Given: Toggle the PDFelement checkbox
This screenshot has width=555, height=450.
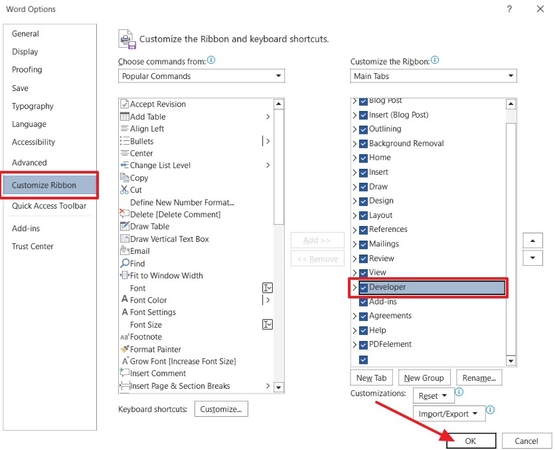Looking at the screenshot, I should (363, 344).
